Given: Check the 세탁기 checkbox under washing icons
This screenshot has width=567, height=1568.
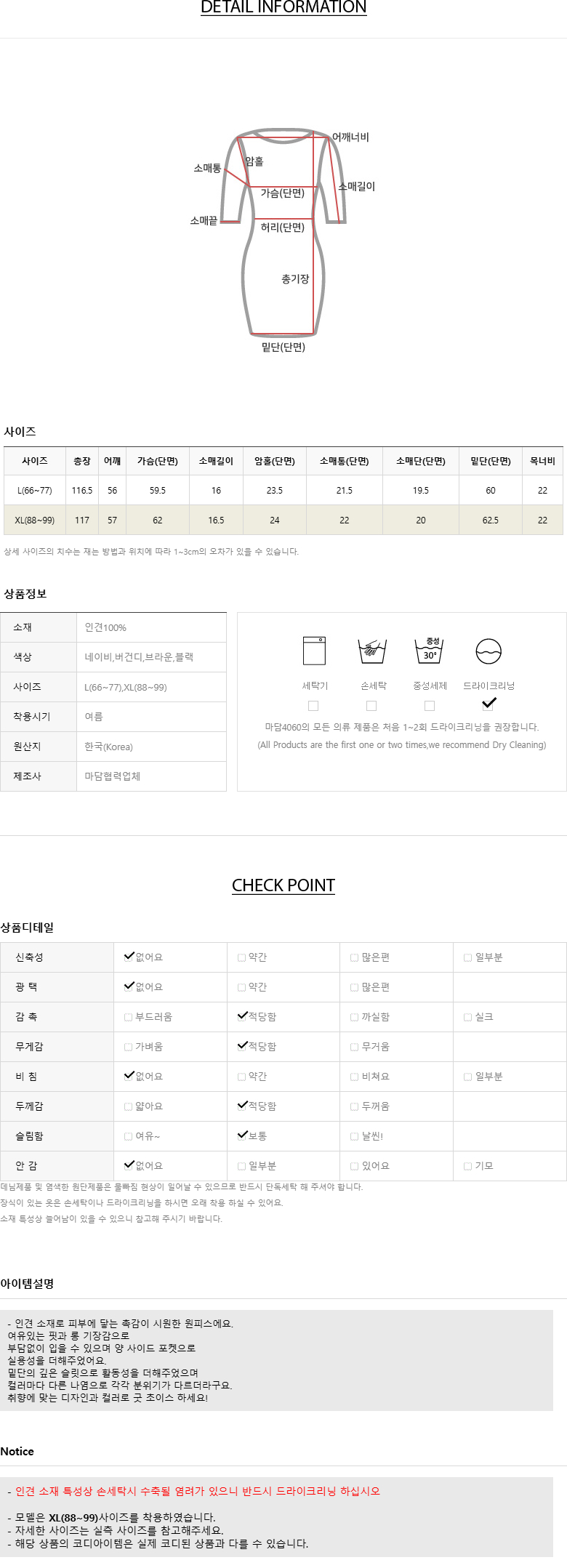Looking at the screenshot, I should 313,706.
